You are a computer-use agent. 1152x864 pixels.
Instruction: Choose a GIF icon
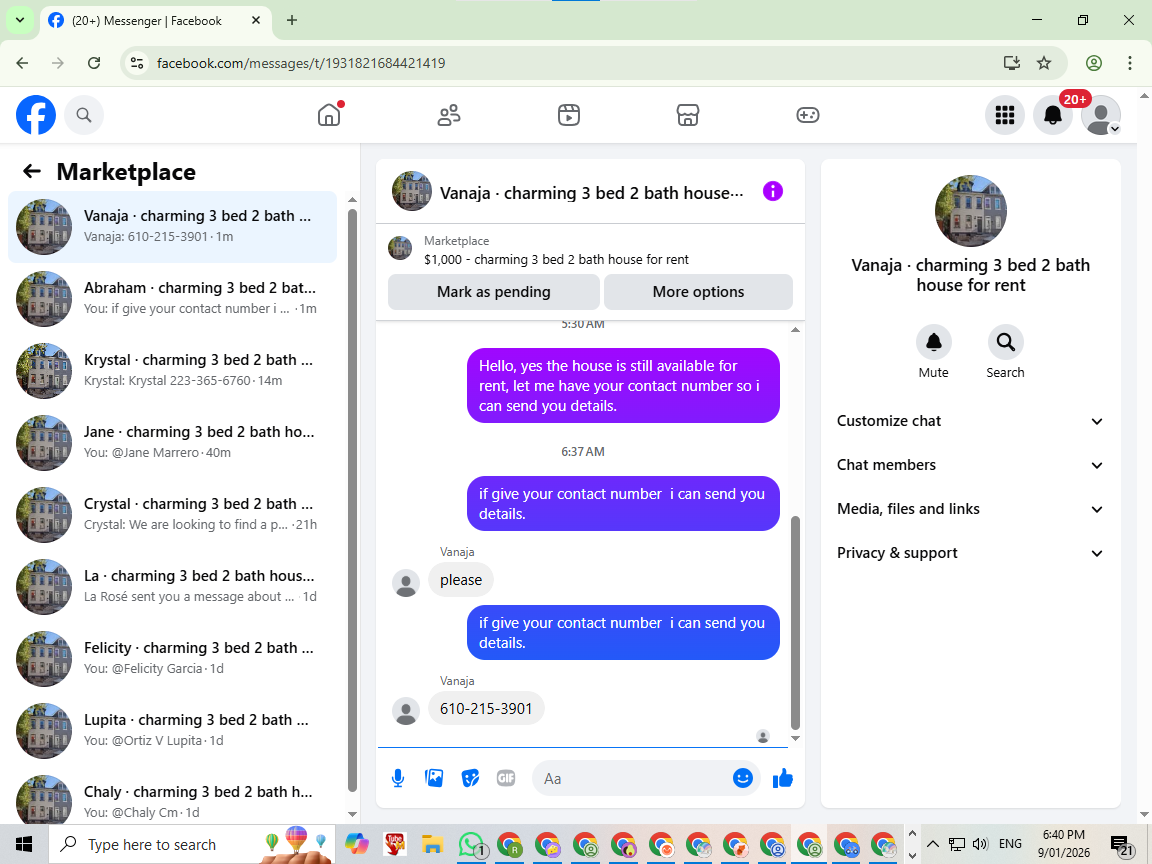click(x=506, y=778)
